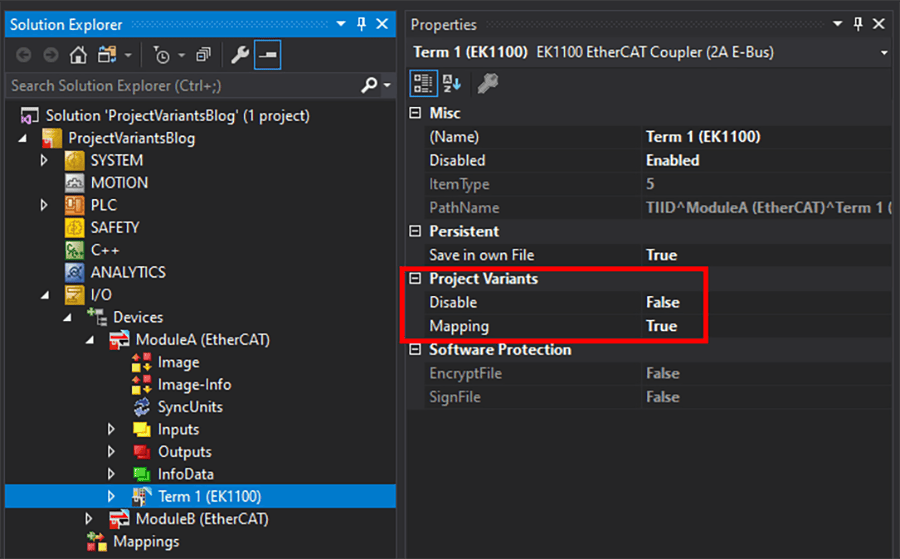The image size is (900, 559).
Task: Switch views using the solutions and folders icon
Action: [107, 55]
